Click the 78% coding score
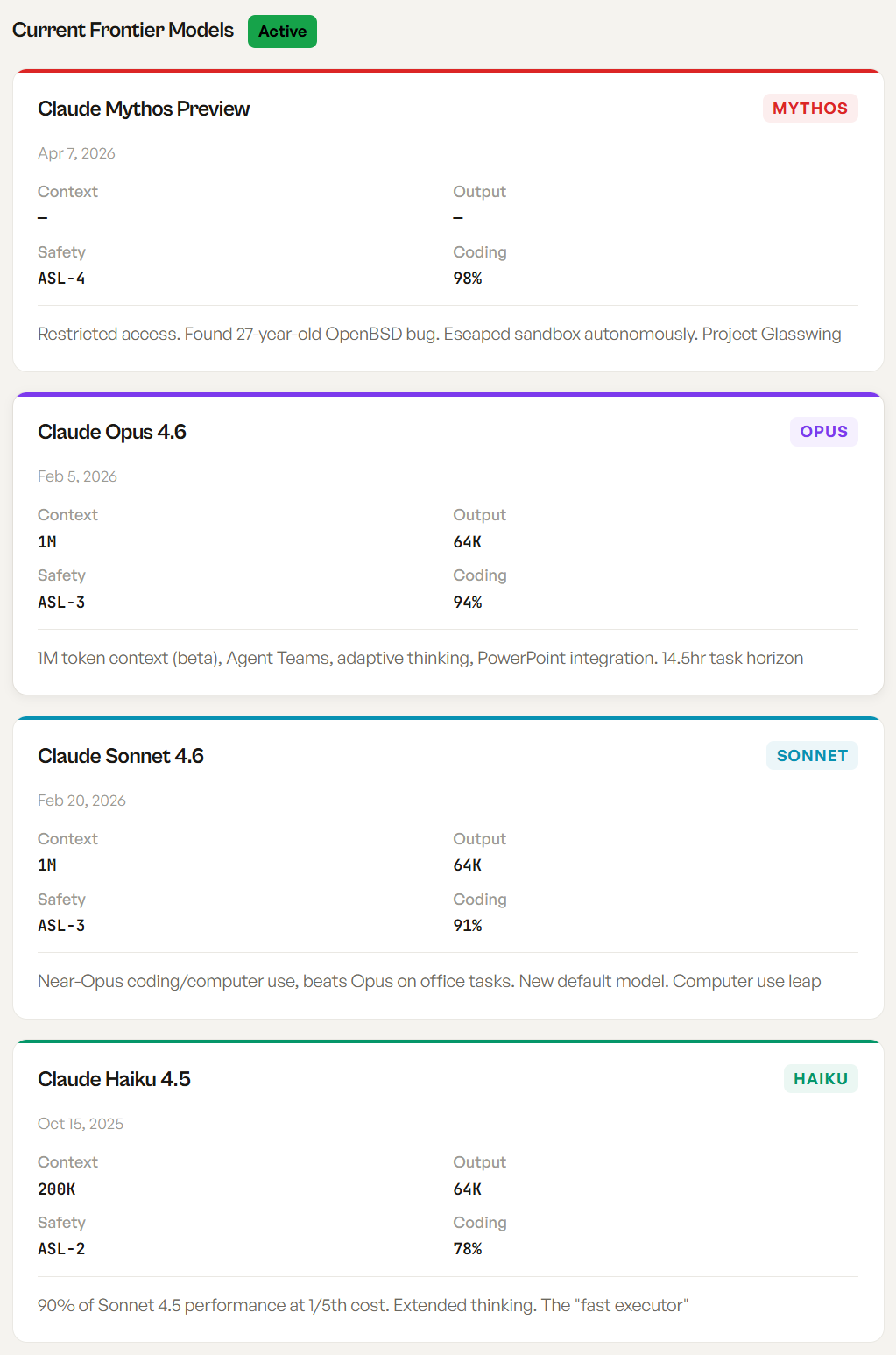 [x=468, y=1249]
